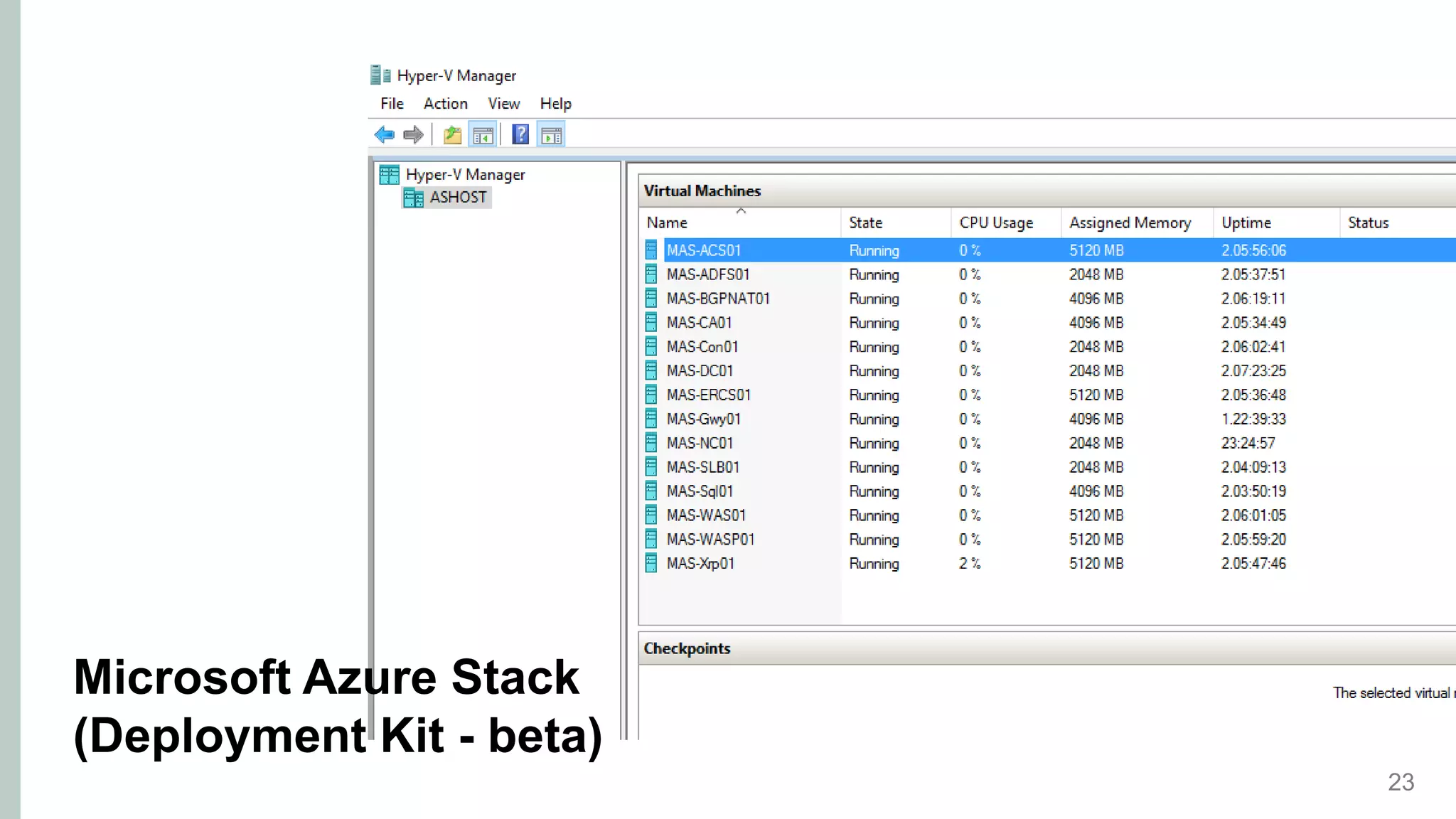Select the MAS-BGPNAT01 virtual machine name
This screenshot has width=1456, height=819.
point(718,299)
